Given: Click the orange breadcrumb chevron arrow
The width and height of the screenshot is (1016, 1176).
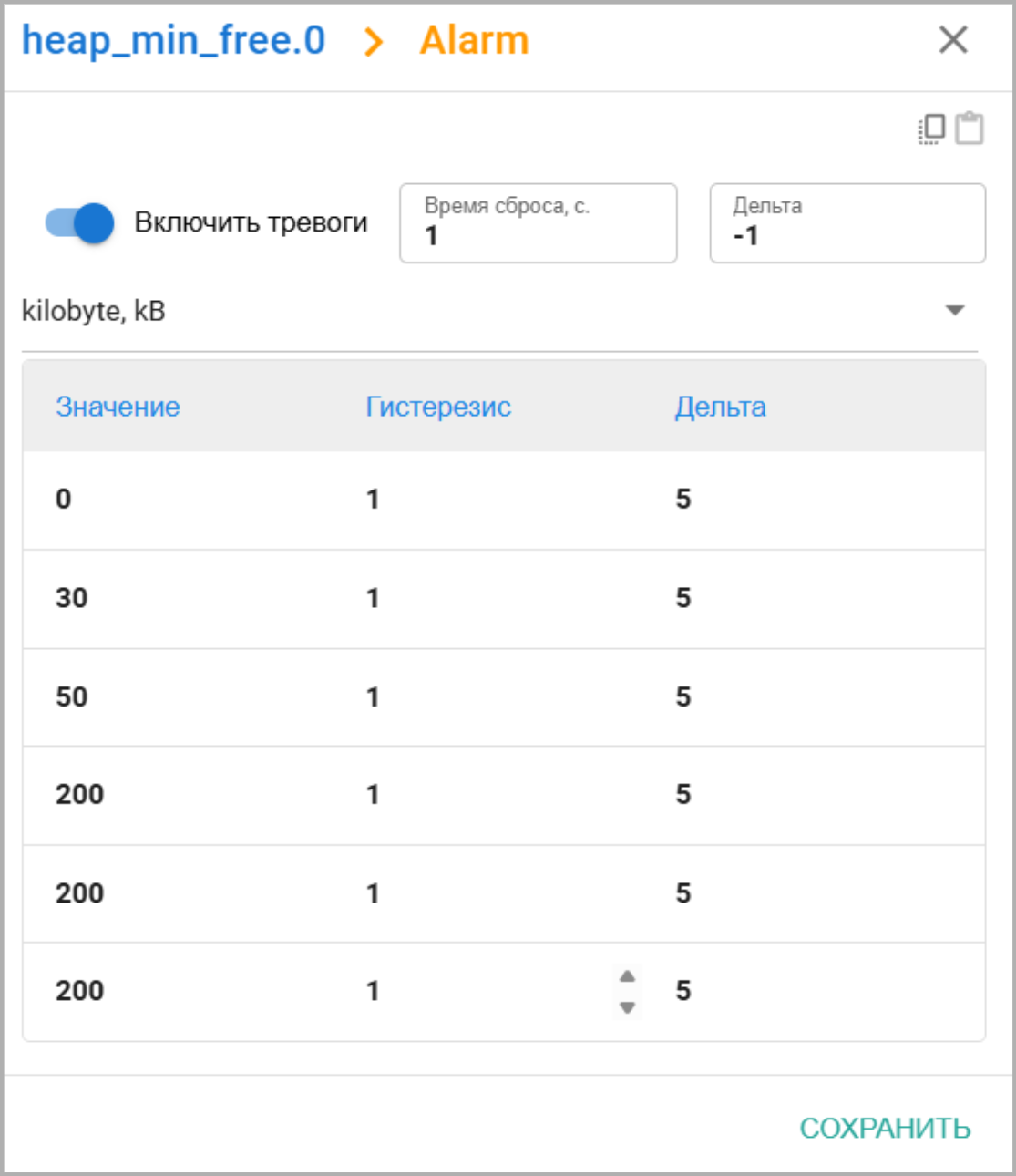Looking at the screenshot, I should point(373,42).
